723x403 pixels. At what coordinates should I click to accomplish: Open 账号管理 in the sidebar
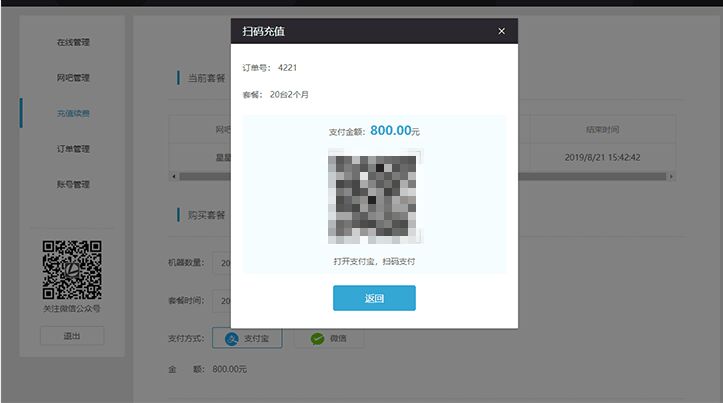tap(73, 184)
